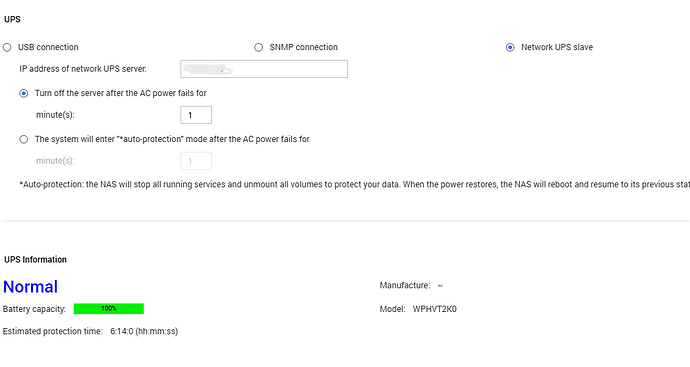
Task: Click the green battery capacity bar
Action: pos(109,309)
